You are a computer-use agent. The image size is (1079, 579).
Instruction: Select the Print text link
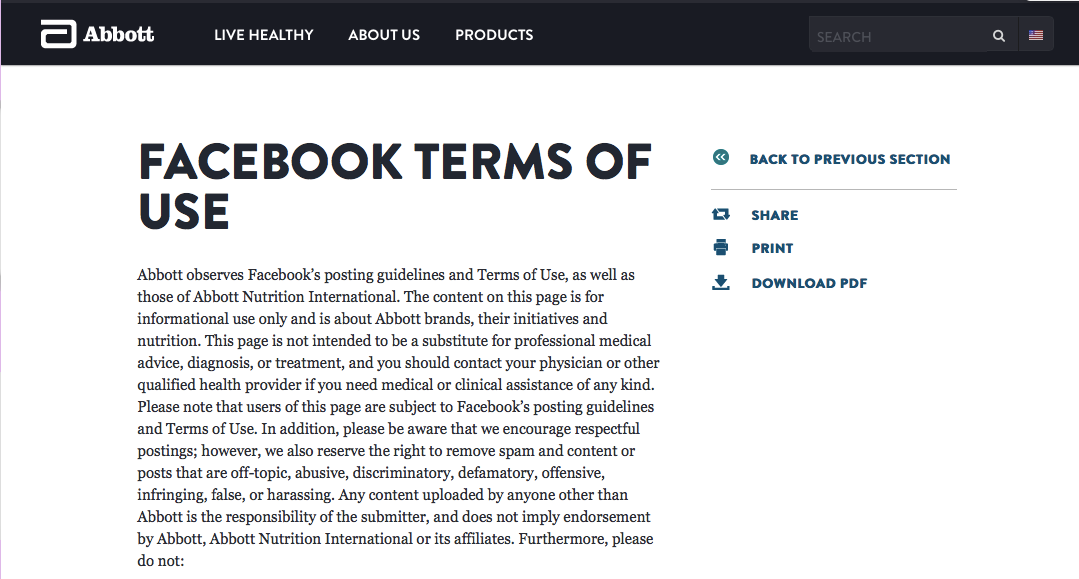tap(772, 248)
